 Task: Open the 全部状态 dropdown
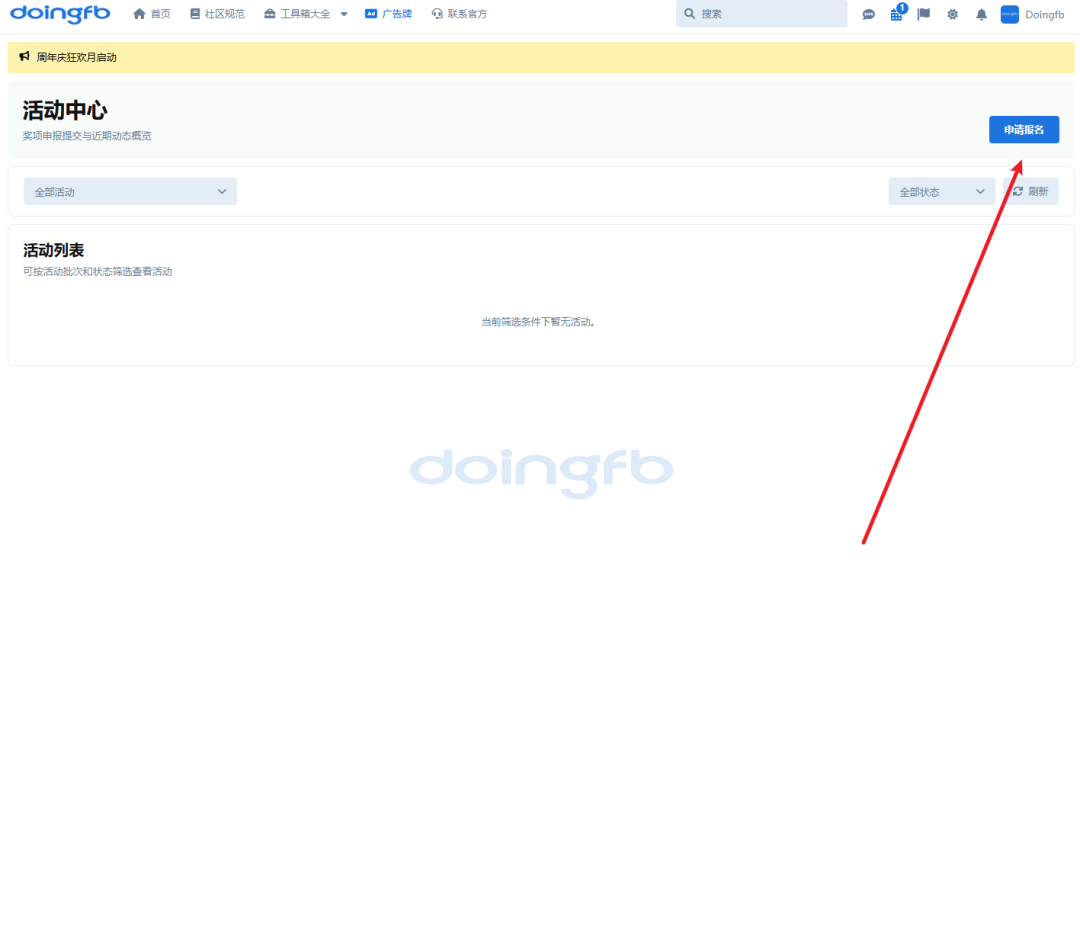(942, 191)
